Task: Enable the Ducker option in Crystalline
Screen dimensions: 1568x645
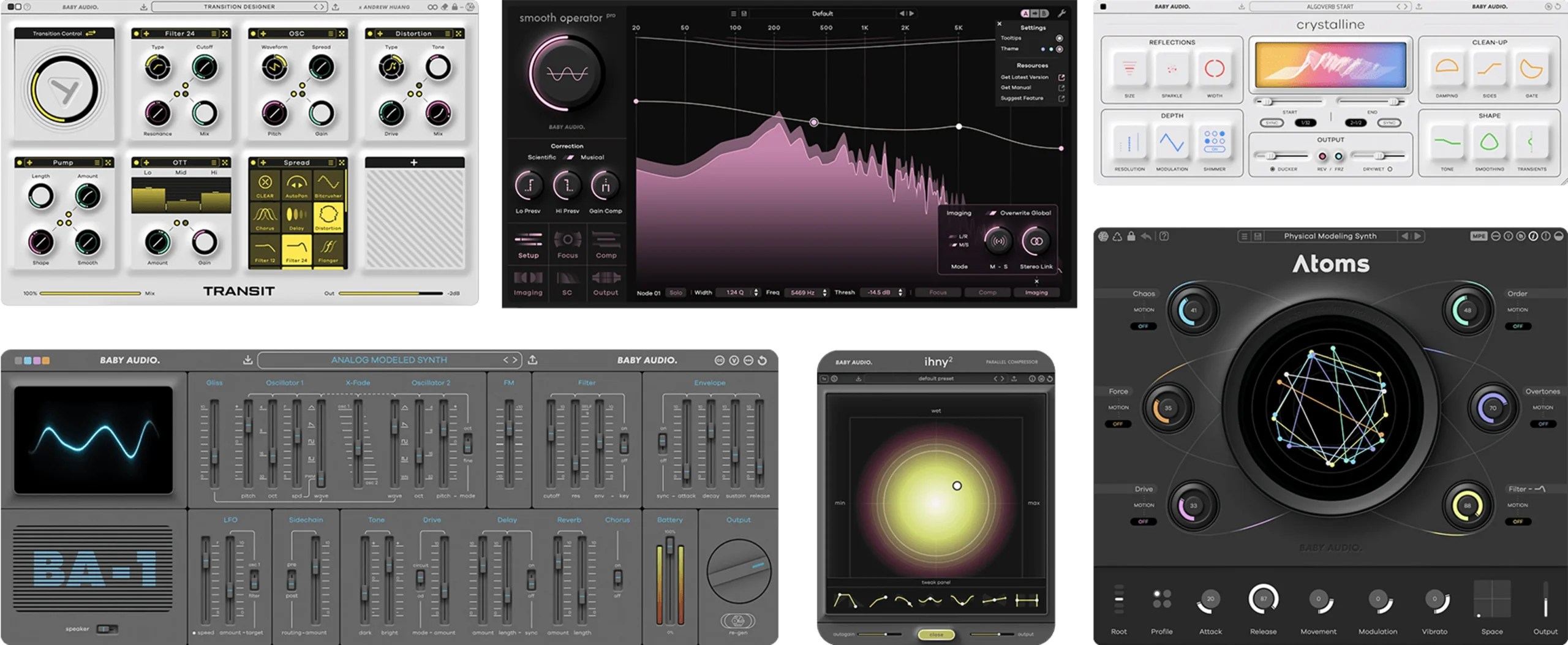Action: pos(1273,169)
